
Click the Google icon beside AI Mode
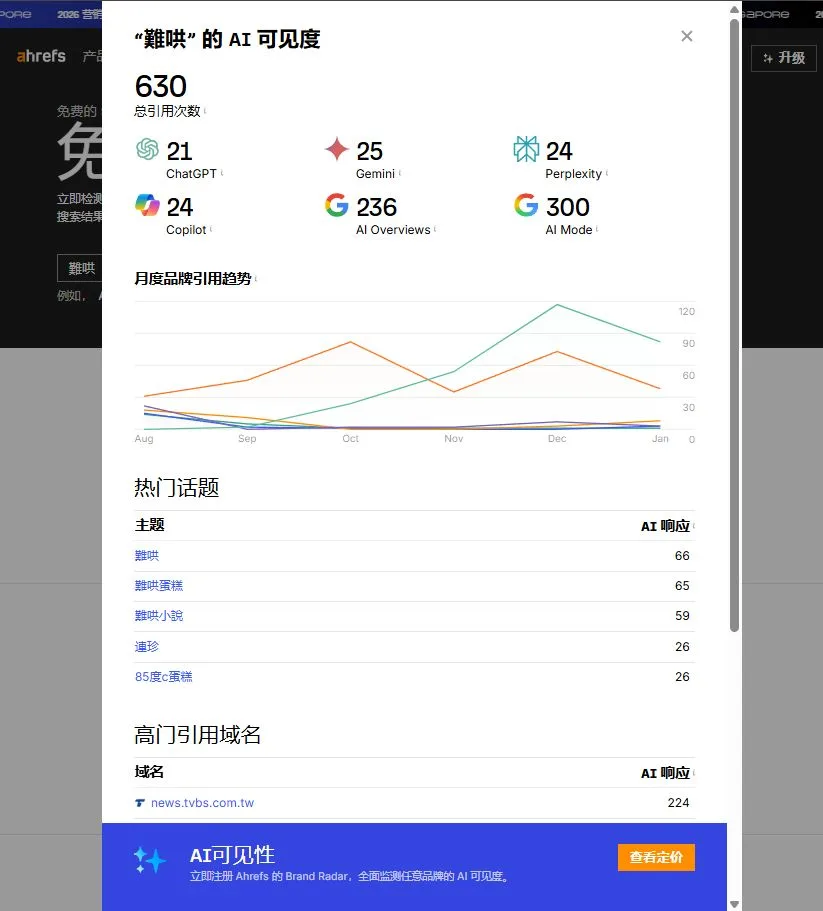(526, 206)
